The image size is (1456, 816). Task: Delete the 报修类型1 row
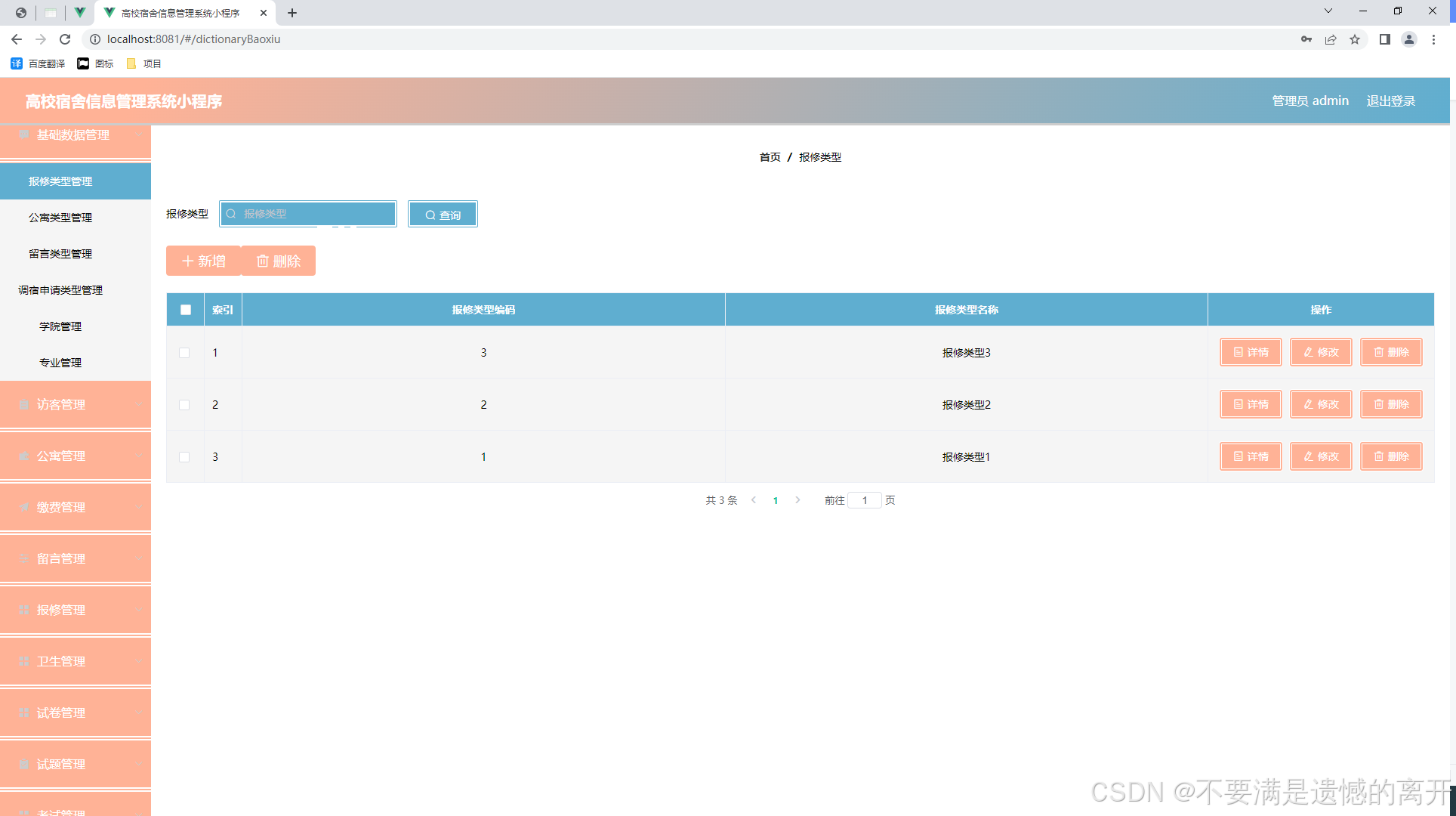click(1391, 456)
